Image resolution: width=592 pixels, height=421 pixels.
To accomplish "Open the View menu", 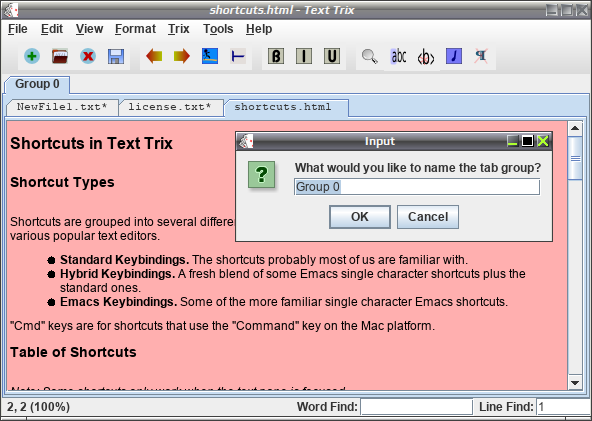I will click(x=89, y=29).
